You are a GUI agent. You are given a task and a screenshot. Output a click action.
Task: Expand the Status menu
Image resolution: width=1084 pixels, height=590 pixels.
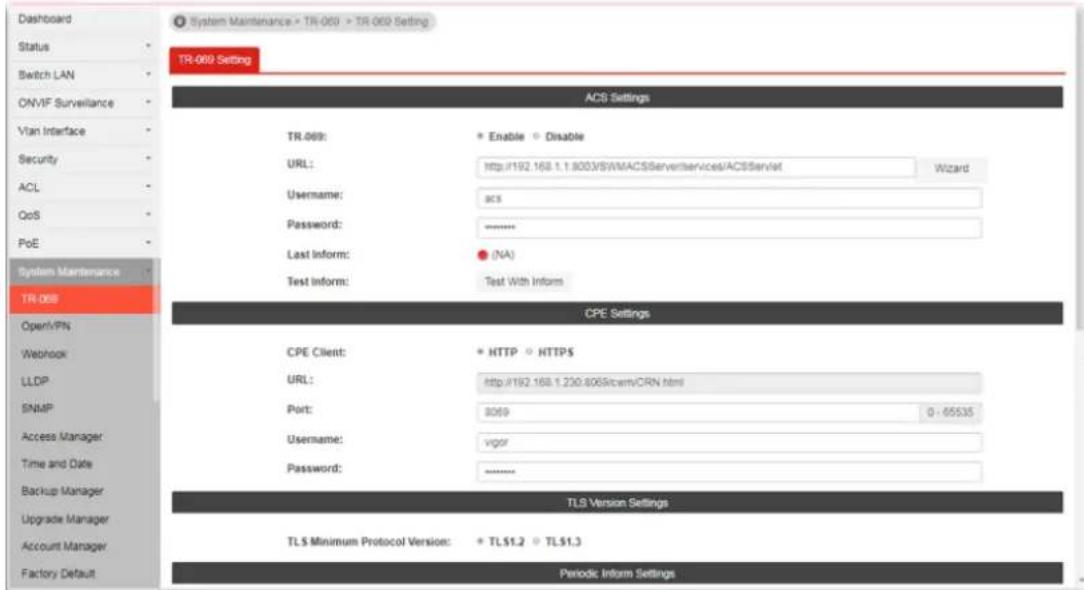[83, 47]
